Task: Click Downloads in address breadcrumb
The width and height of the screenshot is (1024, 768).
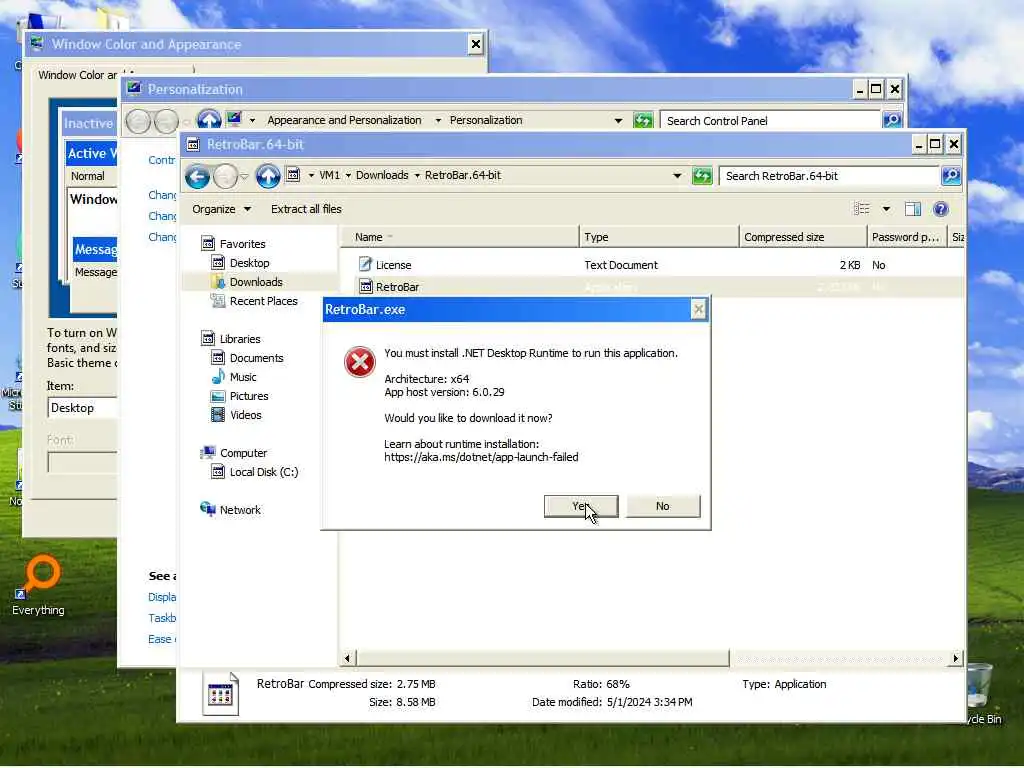Action: point(382,175)
